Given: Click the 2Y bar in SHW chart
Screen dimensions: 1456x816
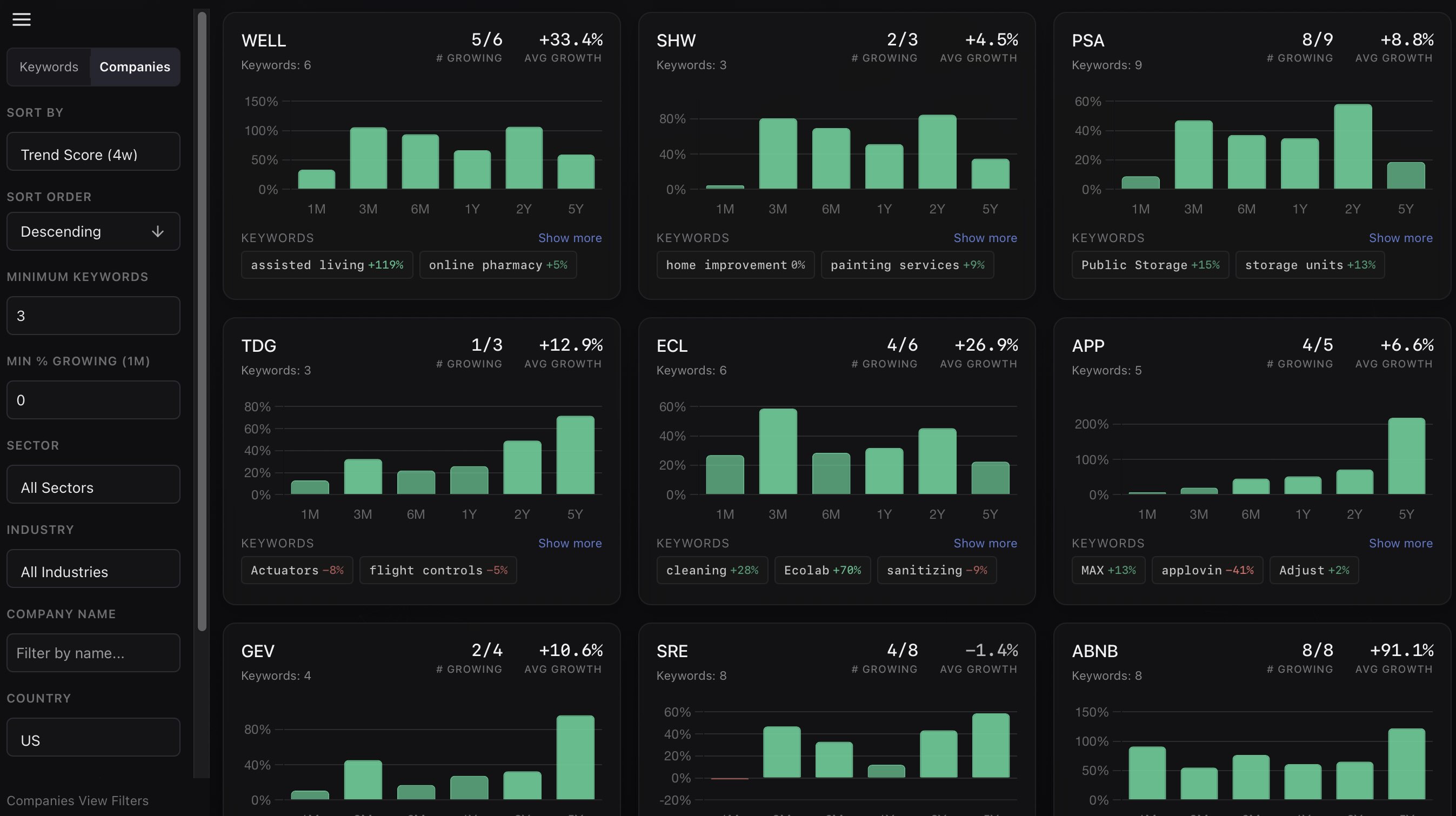Looking at the screenshot, I should [937, 152].
